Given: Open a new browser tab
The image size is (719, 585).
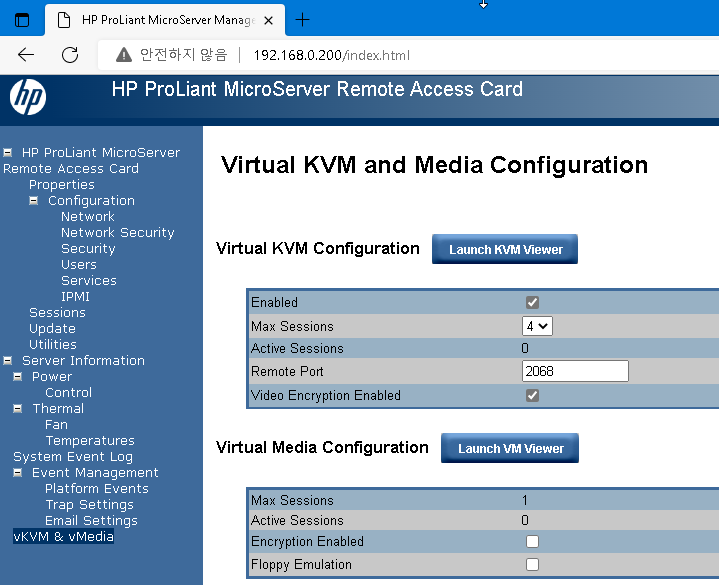Looking at the screenshot, I should click(302, 20).
